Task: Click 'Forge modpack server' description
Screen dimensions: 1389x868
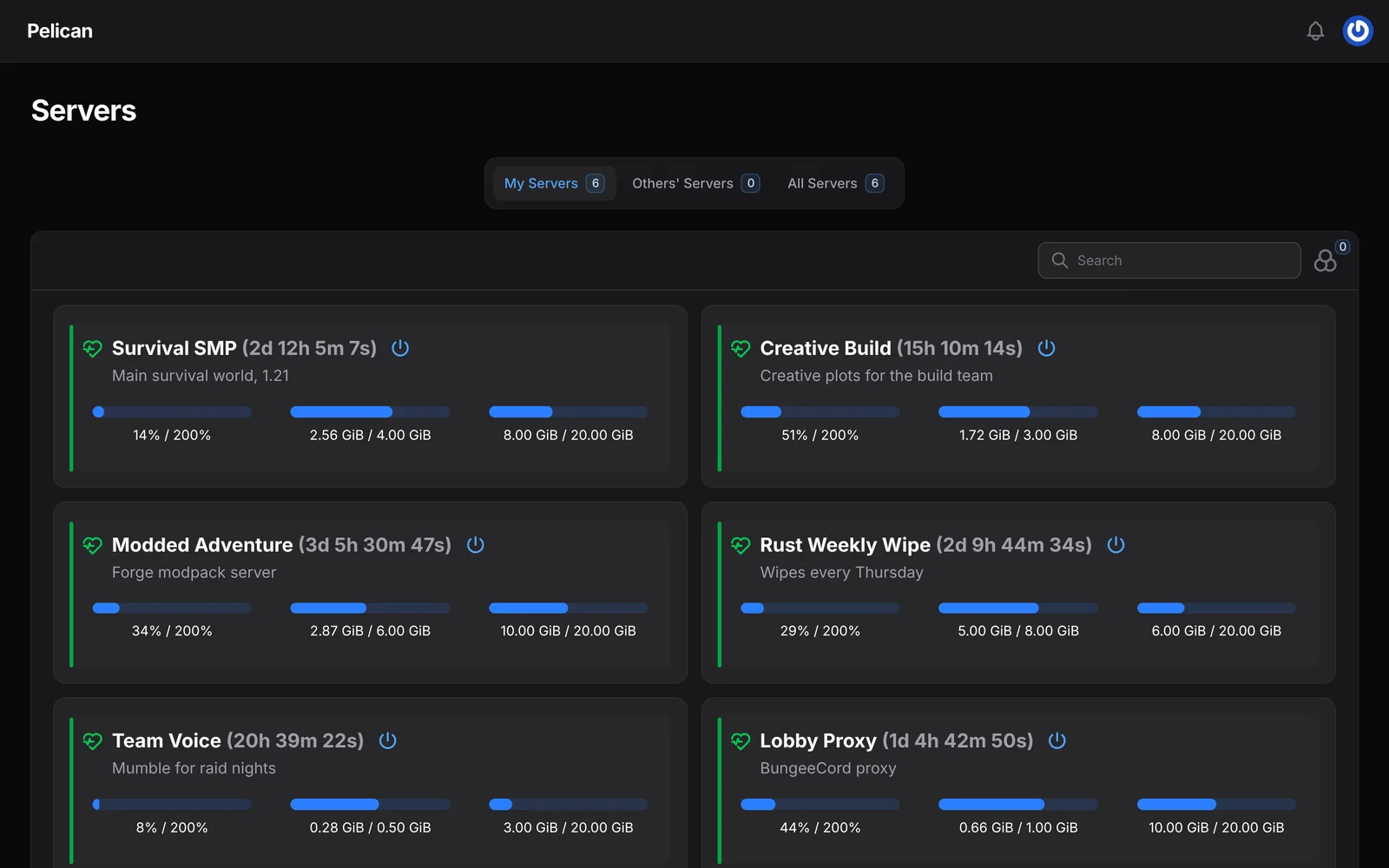Action: pyautogui.click(x=194, y=573)
